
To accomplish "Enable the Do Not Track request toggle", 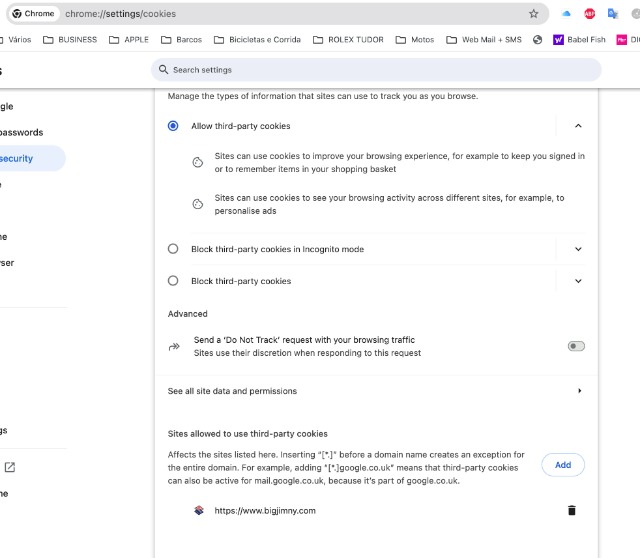I will [x=576, y=346].
